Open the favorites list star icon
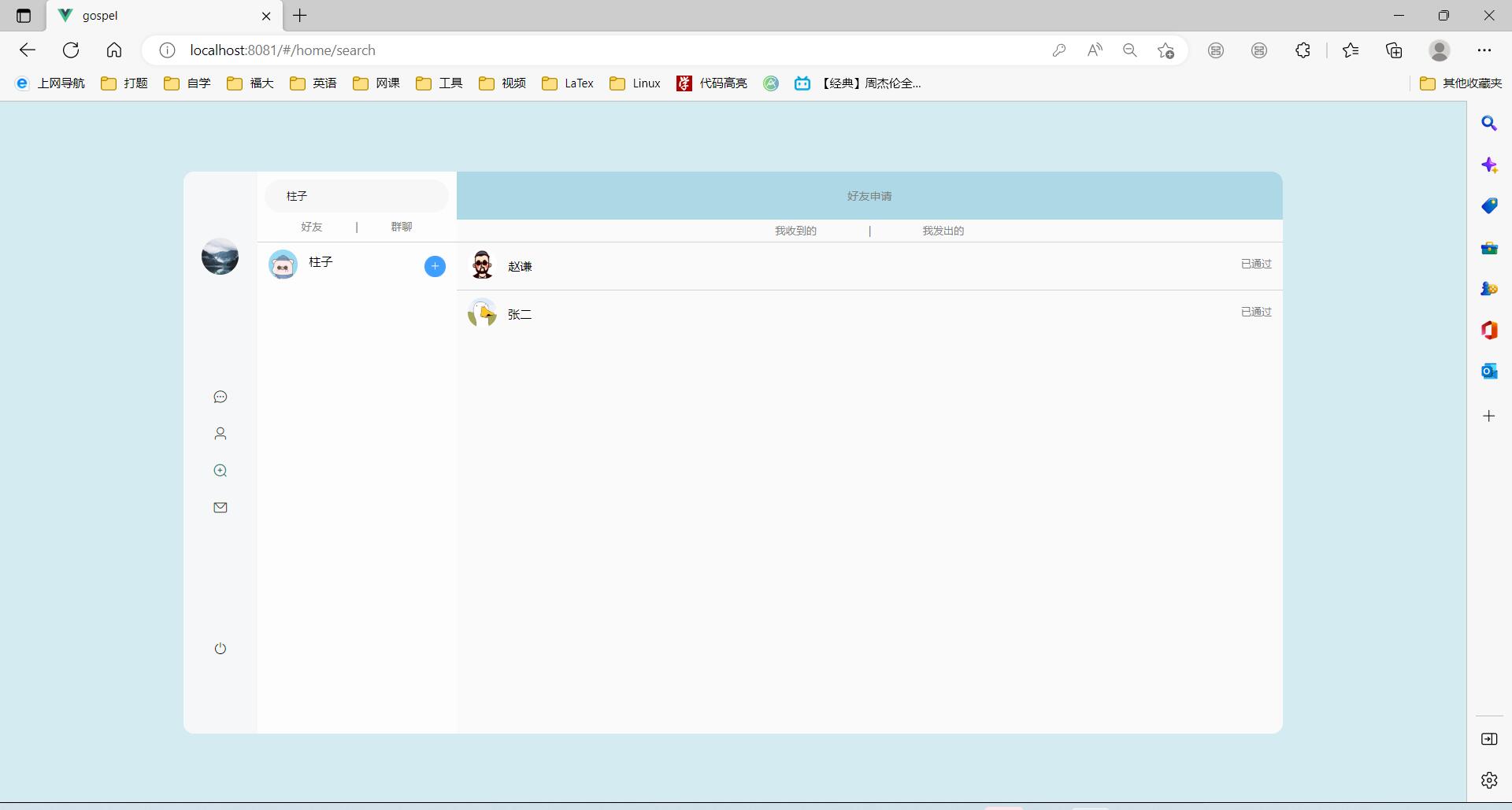Viewport: 1512px width, 810px height. click(1351, 50)
